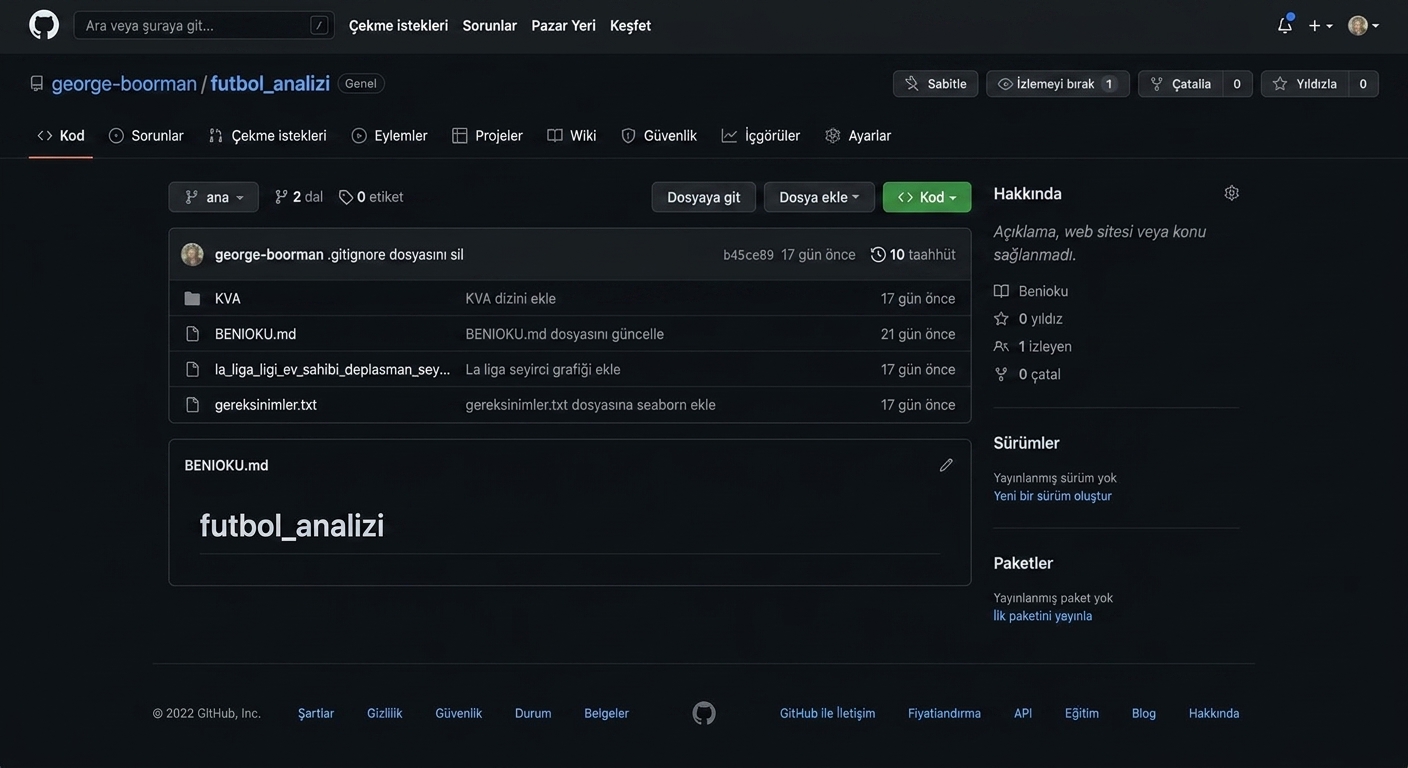Viewport: 1408px width, 768px height.
Task: Focus the 'Ara veya şuraya git...' search box
Action: [x=204, y=25]
